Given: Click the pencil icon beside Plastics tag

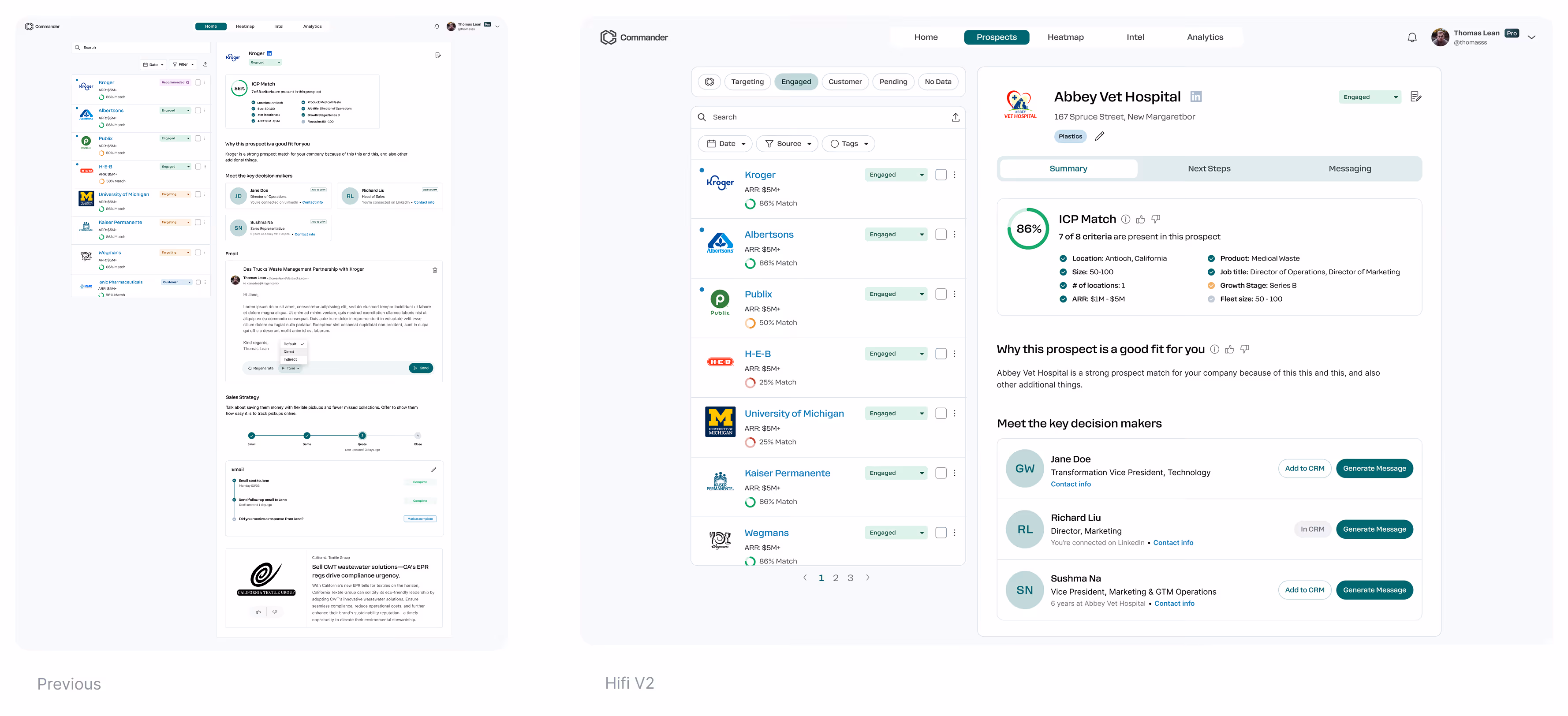Looking at the screenshot, I should click(1099, 136).
